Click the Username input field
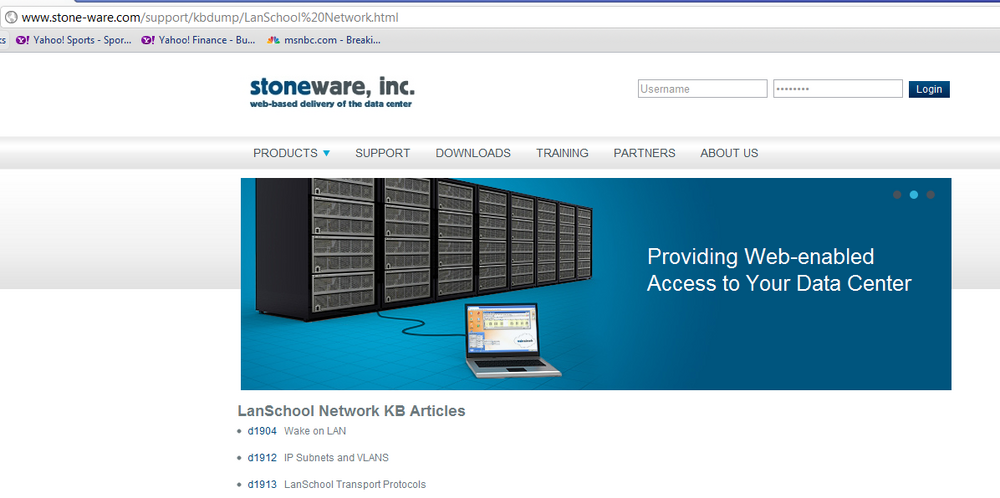Image resolution: width=1000 pixels, height=498 pixels. pos(702,89)
